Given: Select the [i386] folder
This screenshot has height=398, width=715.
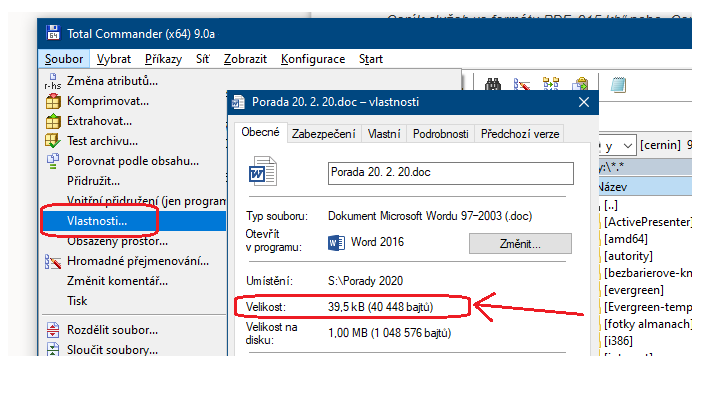Looking at the screenshot, I should [618, 341].
